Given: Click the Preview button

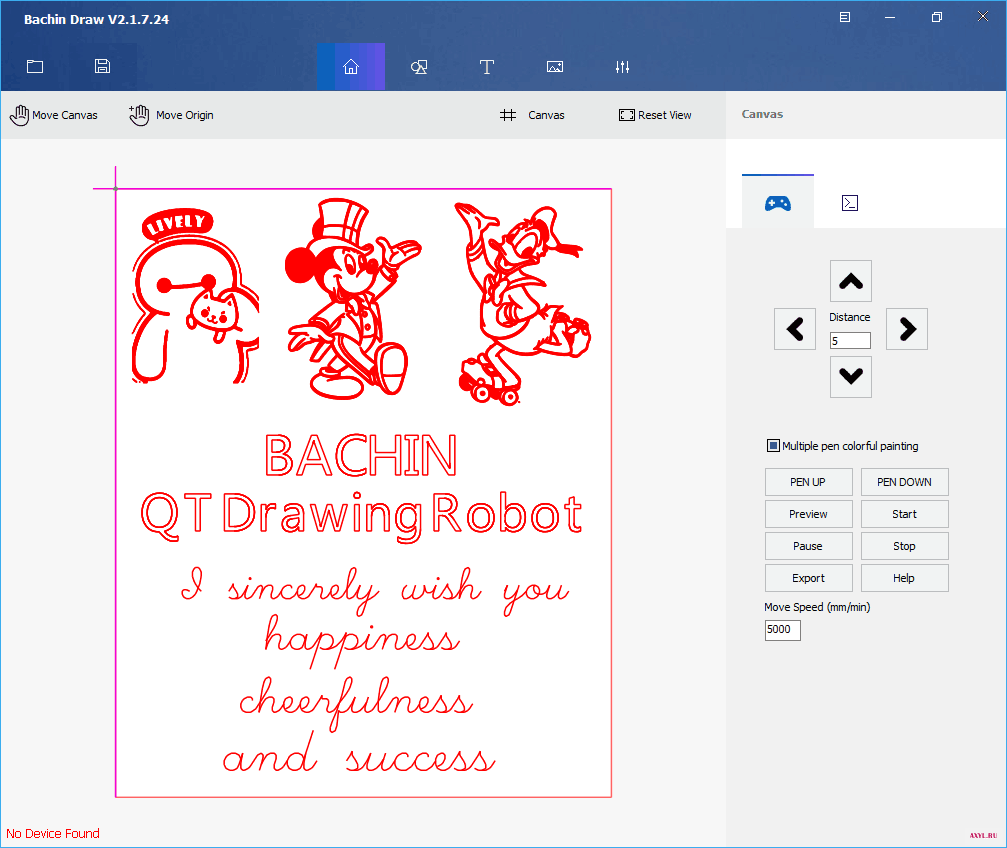Looking at the screenshot, I should [x=809, y=514].
